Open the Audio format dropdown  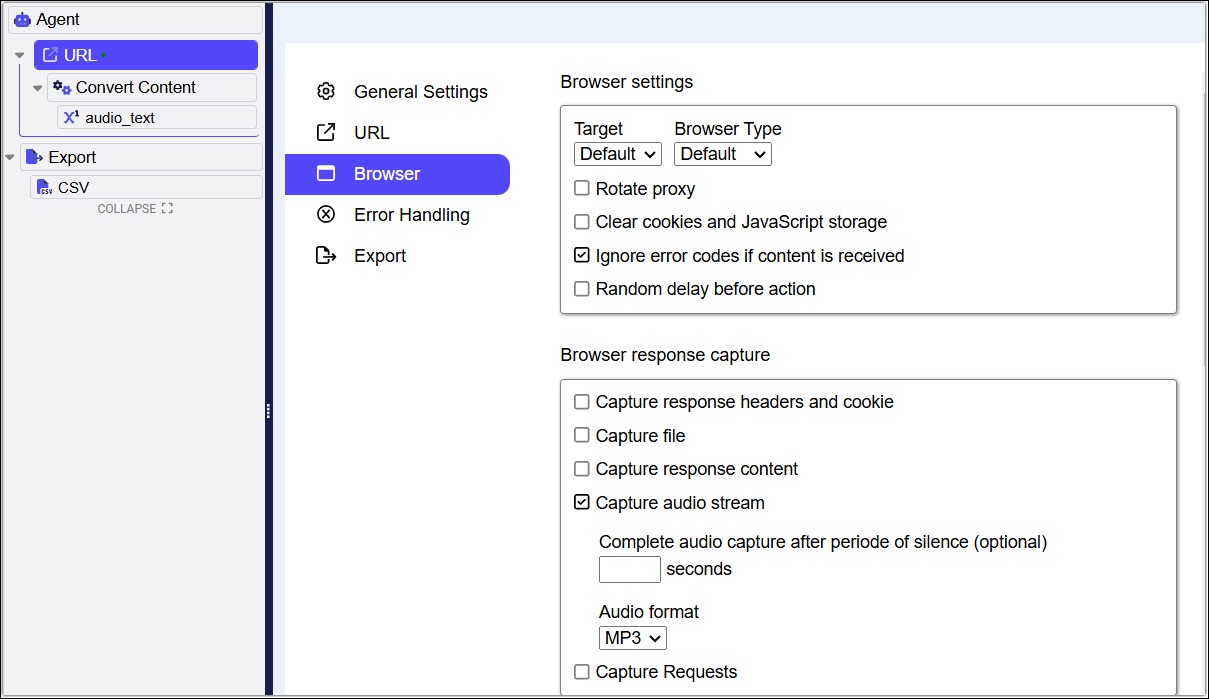[632, 637]
